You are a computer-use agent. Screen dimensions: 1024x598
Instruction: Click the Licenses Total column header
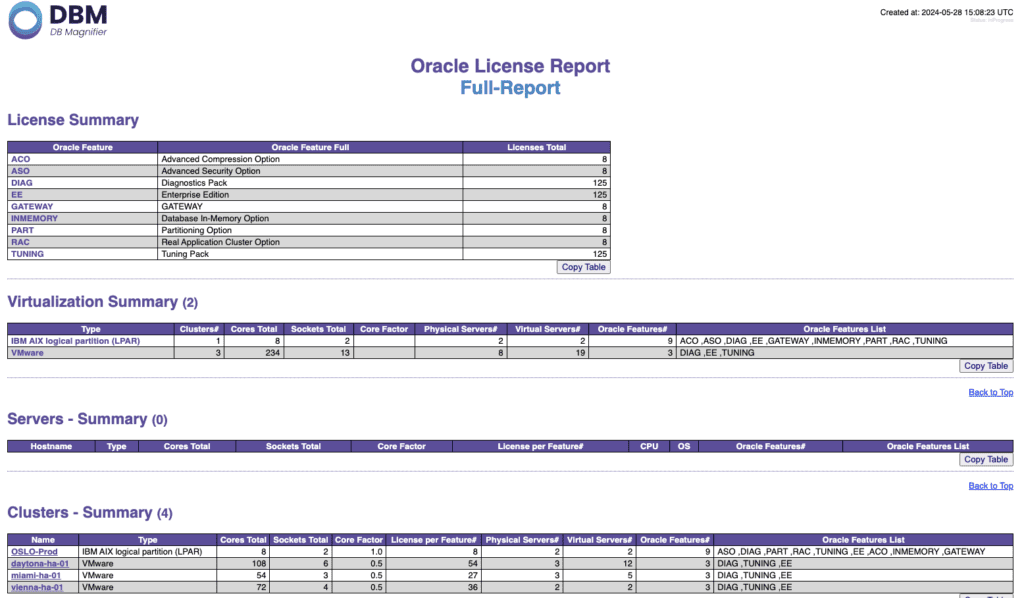536,147
